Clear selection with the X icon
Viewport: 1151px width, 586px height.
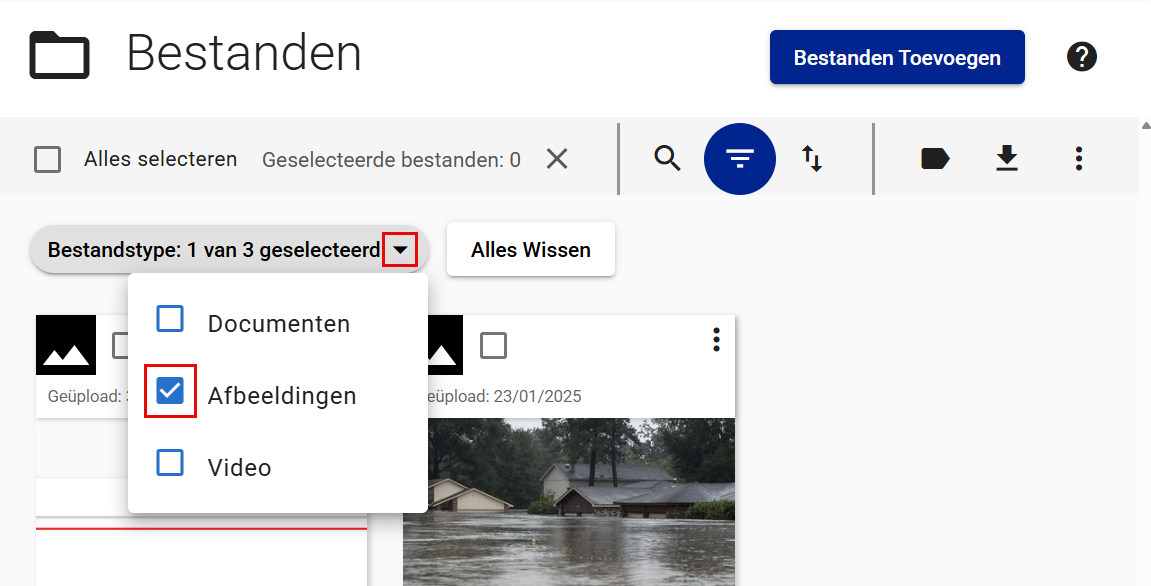click(557, 159)
